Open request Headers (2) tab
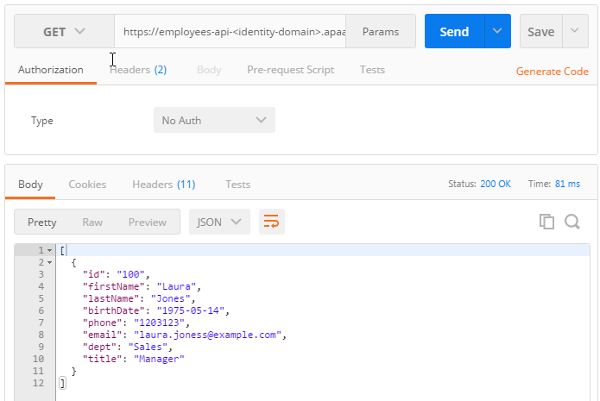The image size is (600, 401). click(138, 70)
